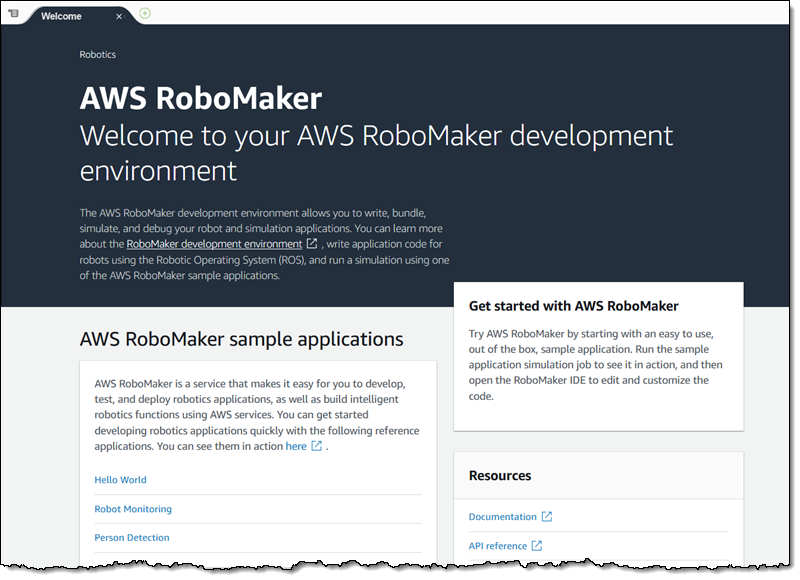The height and width of the screenshot is (580, 800).
Task: Open the Person Detection sample application
Action: tap(132, 538)
